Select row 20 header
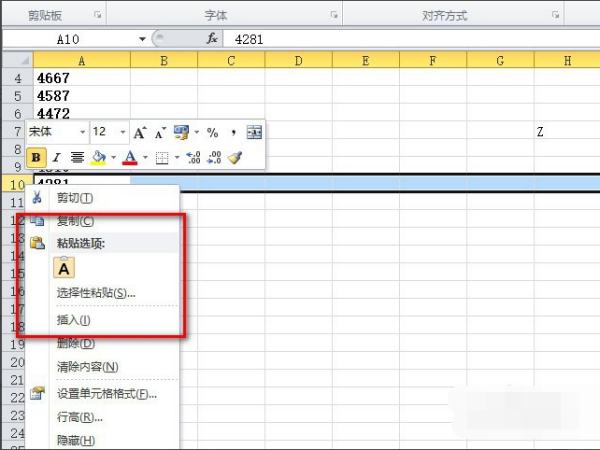The image size is (600, 450). (x=14, y=362)
